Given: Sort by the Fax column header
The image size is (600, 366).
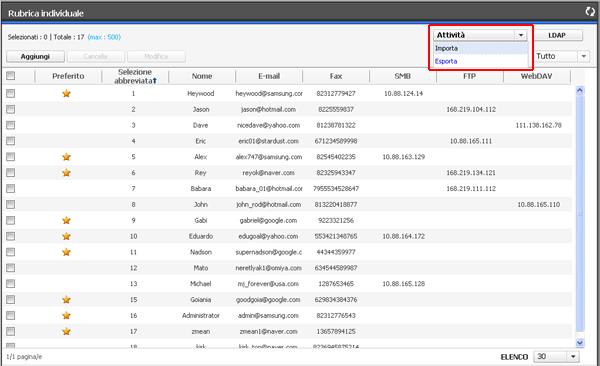Looking at the screenshot, I should [336, 76].
